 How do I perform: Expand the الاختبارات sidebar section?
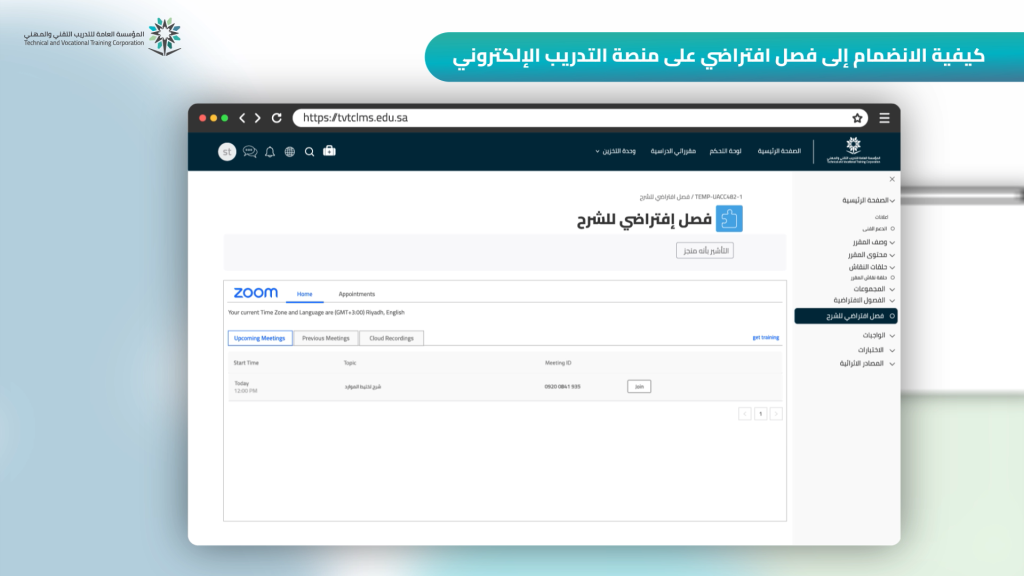point(876,350)
